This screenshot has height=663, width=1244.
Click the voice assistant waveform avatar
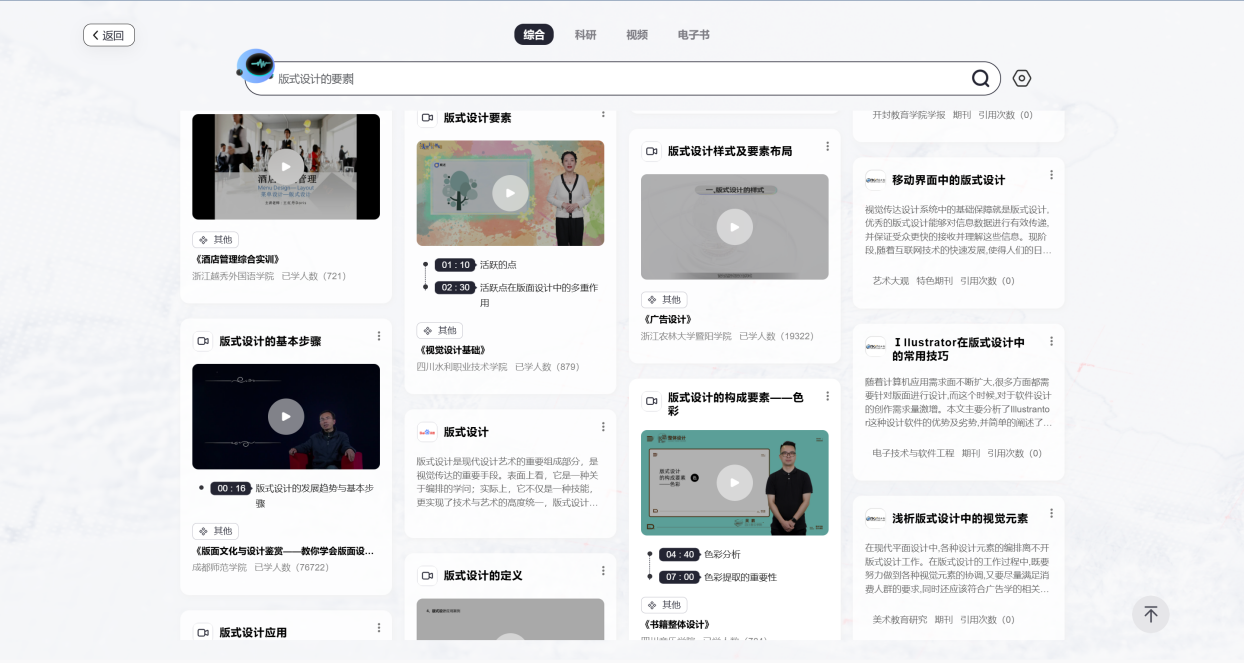pos(256,66)
